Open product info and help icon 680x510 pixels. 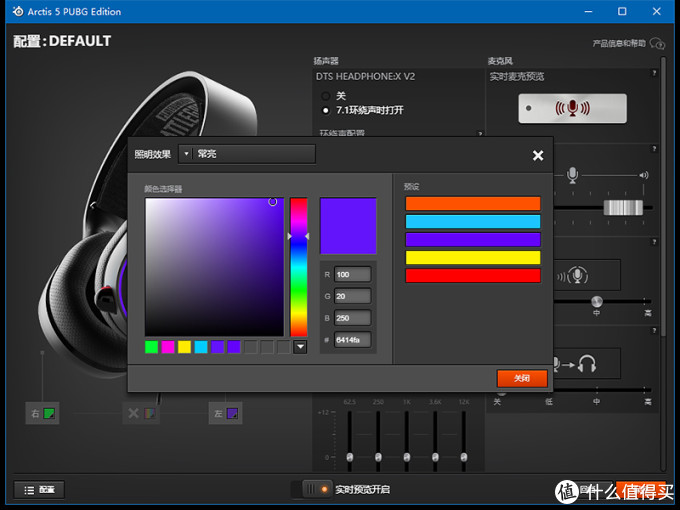tap(657, 43)
